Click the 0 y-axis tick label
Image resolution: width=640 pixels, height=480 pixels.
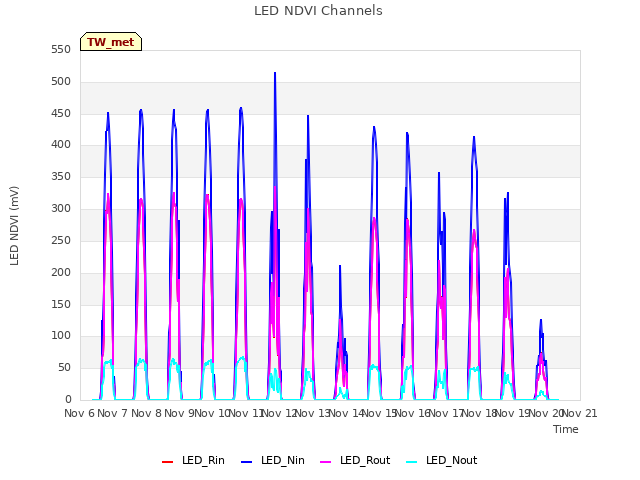click(x=68, y=400)
